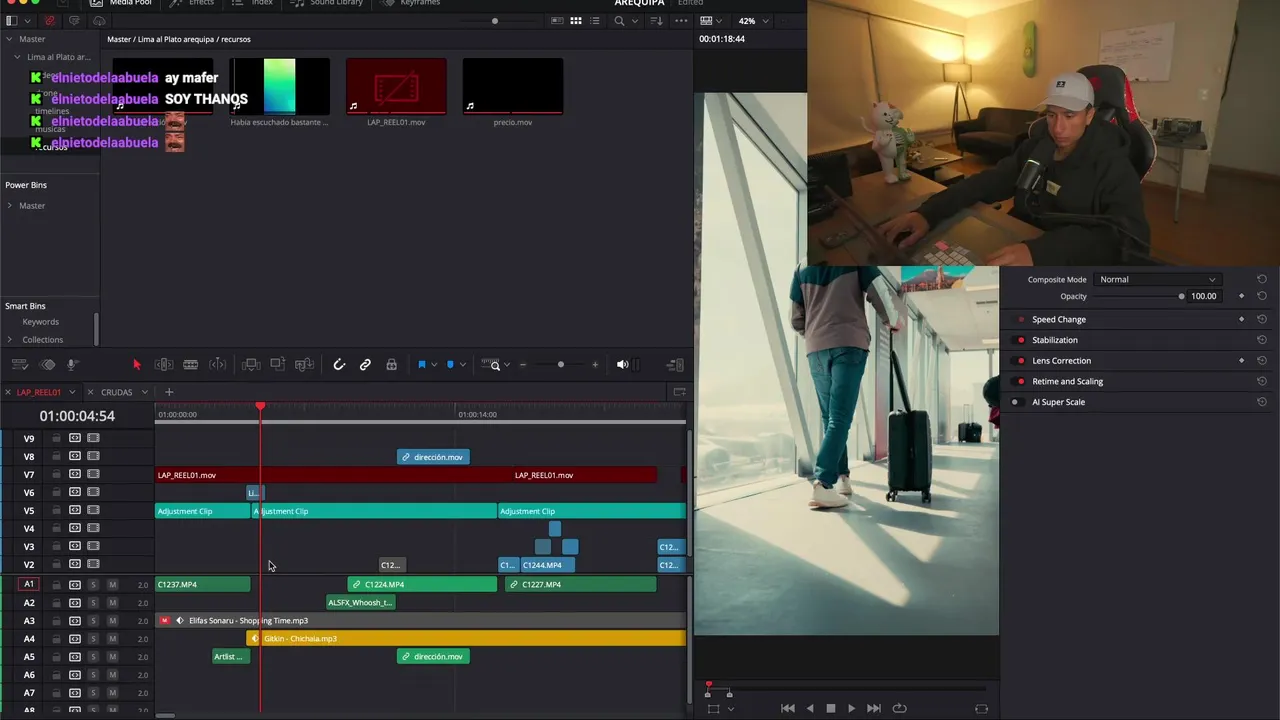Select dirección.mov clip on track V8
Image resolution: width=1280 pixels, height=720 pixels.
pyautogui.click(x=433, y=457)
